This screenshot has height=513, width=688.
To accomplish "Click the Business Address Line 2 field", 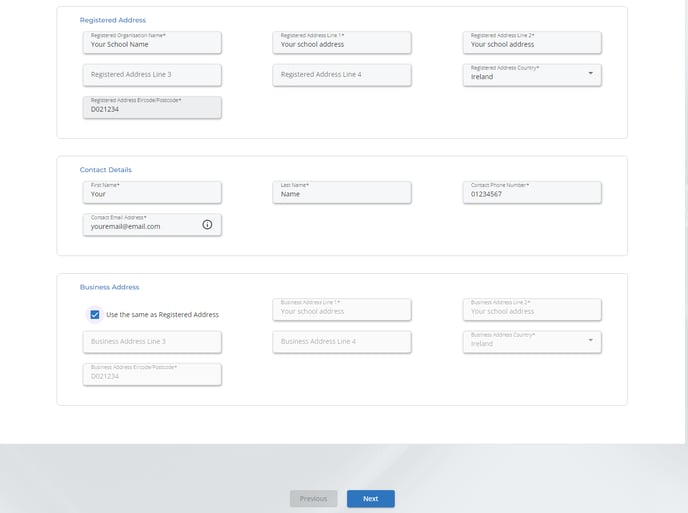I will 532,310.
